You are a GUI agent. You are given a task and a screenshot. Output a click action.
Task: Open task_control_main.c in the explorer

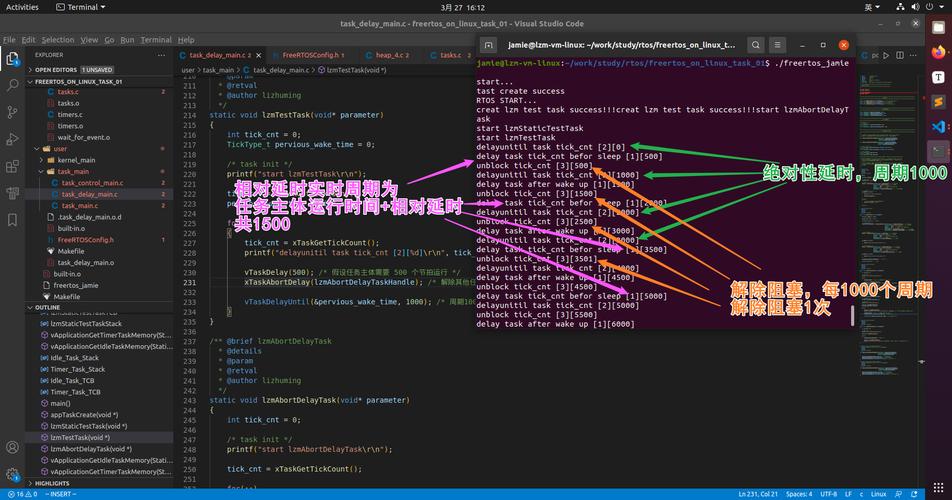tap(92, 183)
